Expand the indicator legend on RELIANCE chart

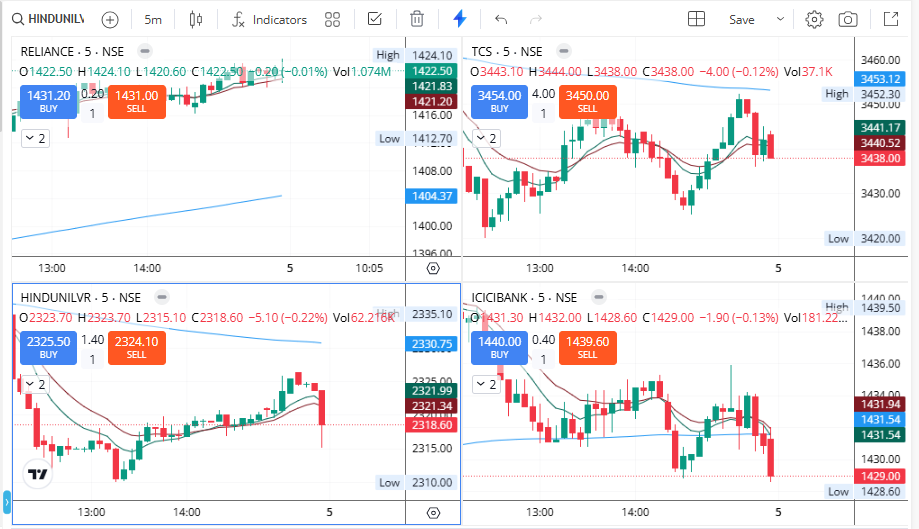(x=35, y=138)
